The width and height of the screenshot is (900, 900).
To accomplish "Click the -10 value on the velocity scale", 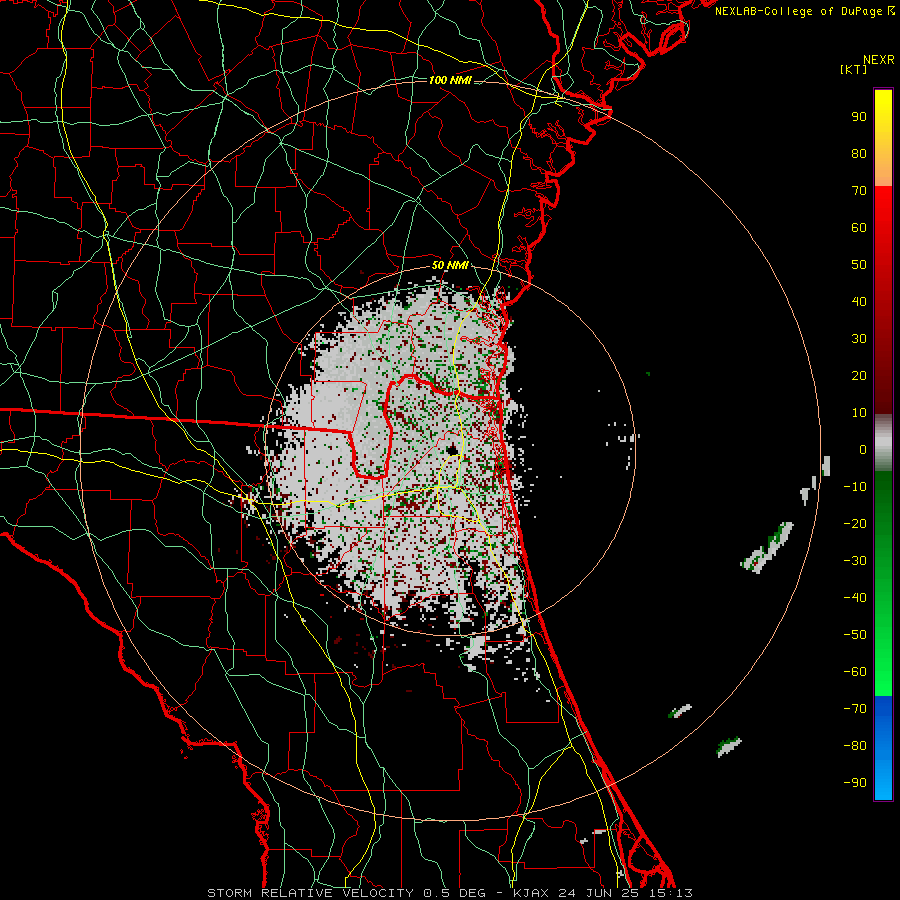I will tap(855, 487).
